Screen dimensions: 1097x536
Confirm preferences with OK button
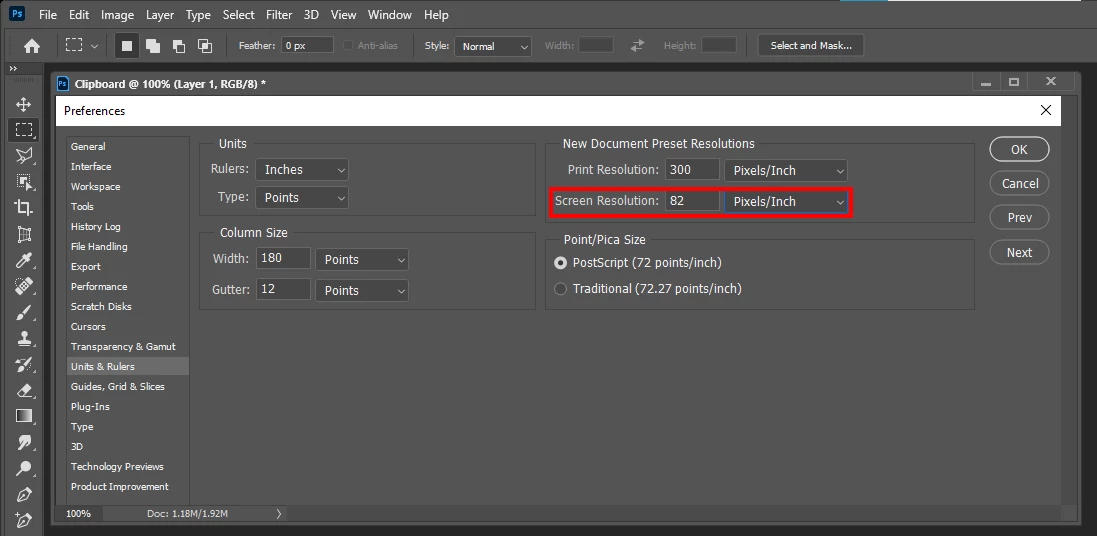(1019, 149)
